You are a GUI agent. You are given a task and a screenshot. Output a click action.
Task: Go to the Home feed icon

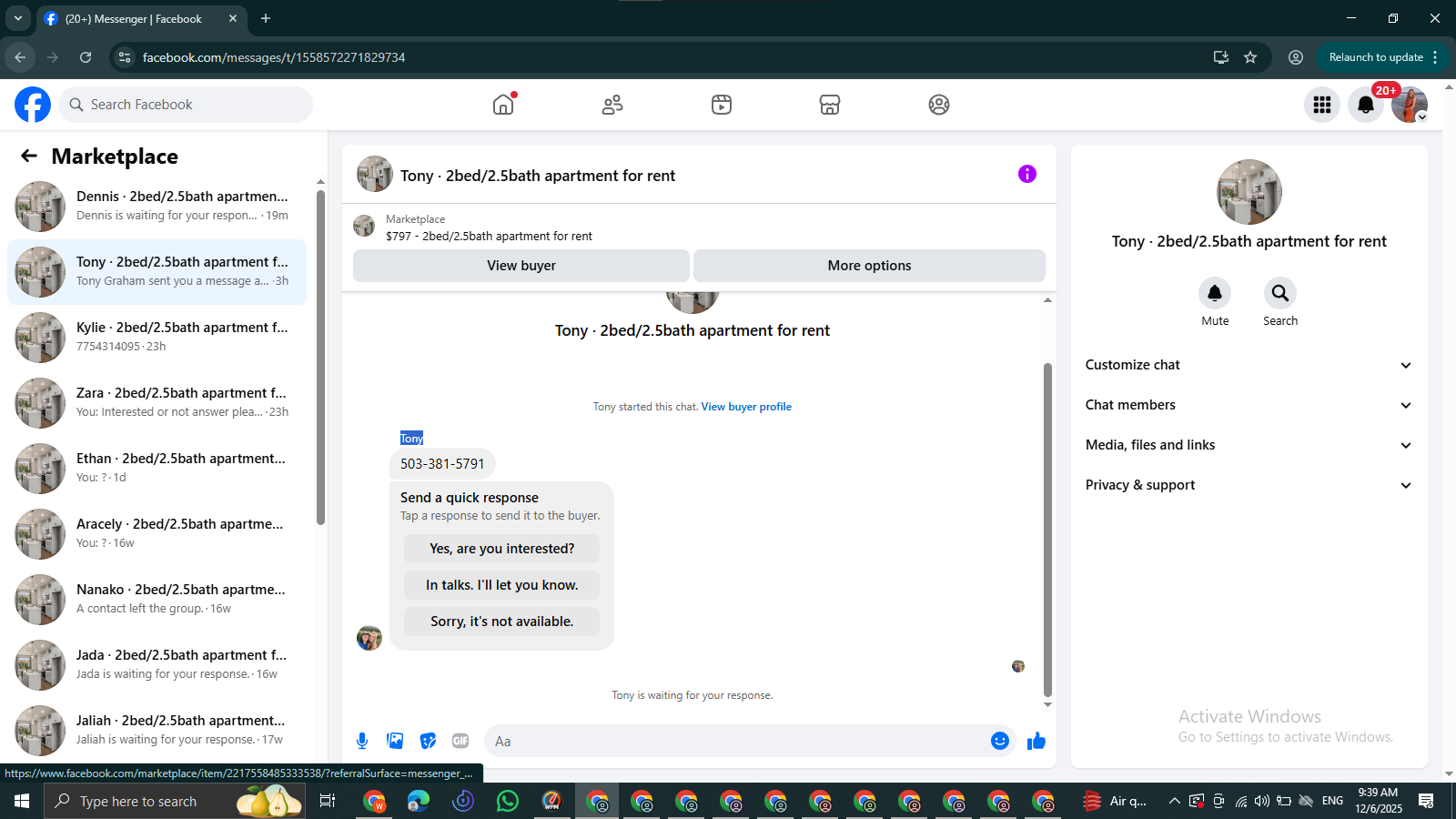pyautogui.click(x=503, y=105)
